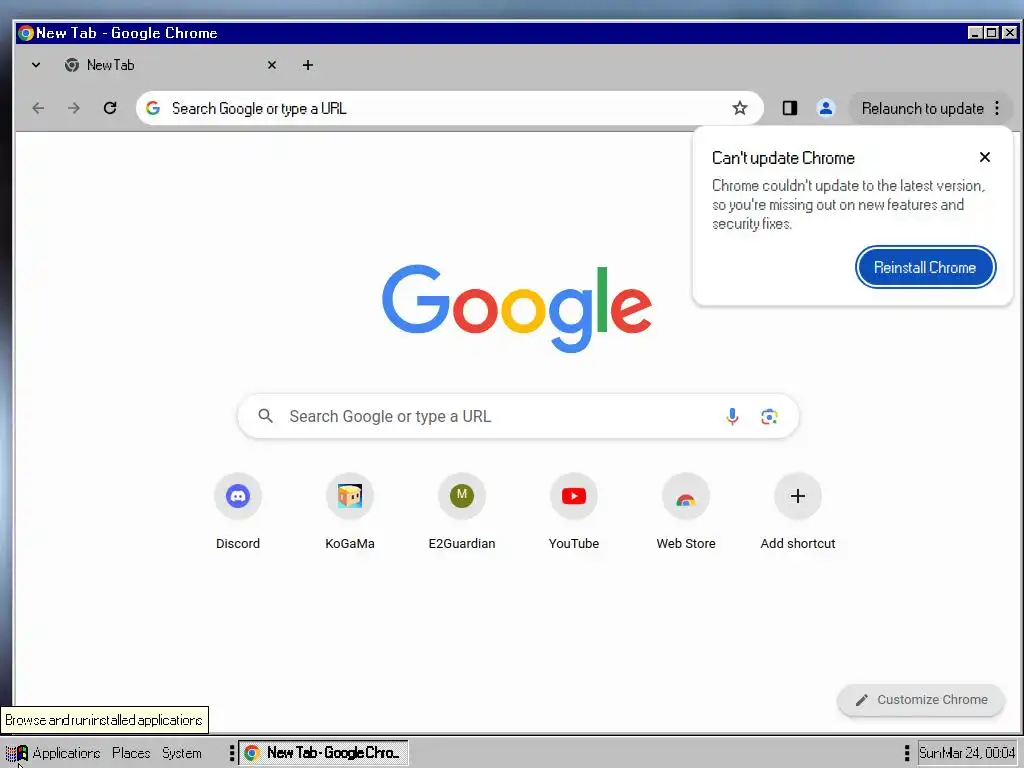Click the back navigation arrow
This screenshot has width=1024, height=768.
pyautogui.click(x=39, y=108)
